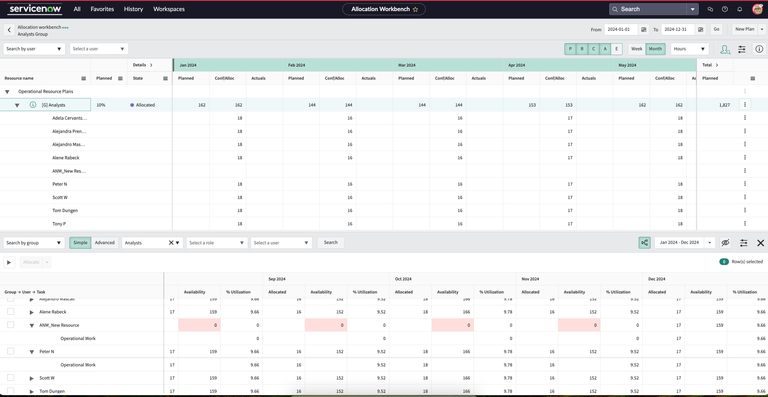
Task: Open row actions menu for Peter N
Action: click(744, 184)
